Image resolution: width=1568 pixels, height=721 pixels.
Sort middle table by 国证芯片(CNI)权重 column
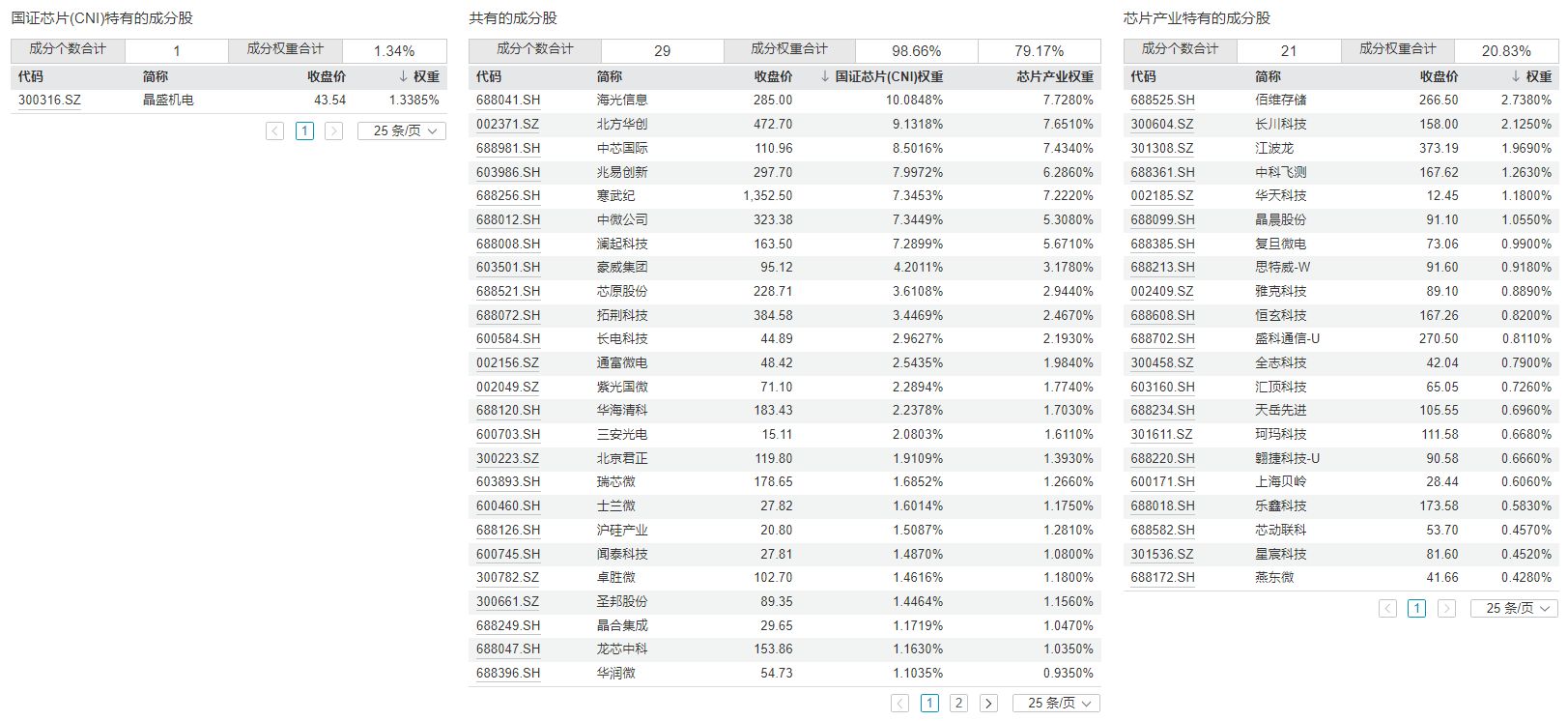pyautogui.click(x=881, y=76)
